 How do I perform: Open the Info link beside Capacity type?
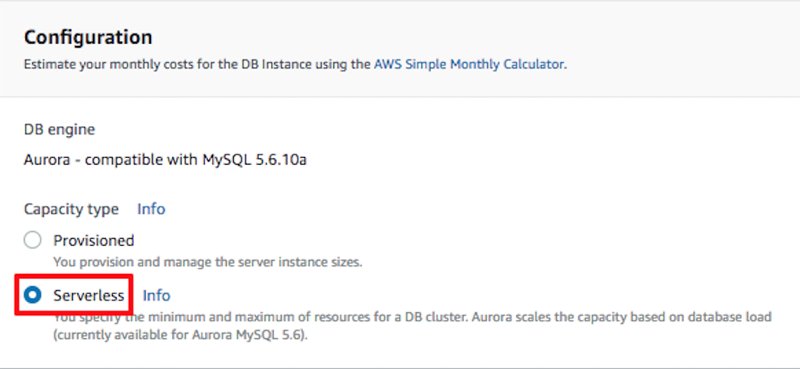pyautogui.click(x=151, y=209)
